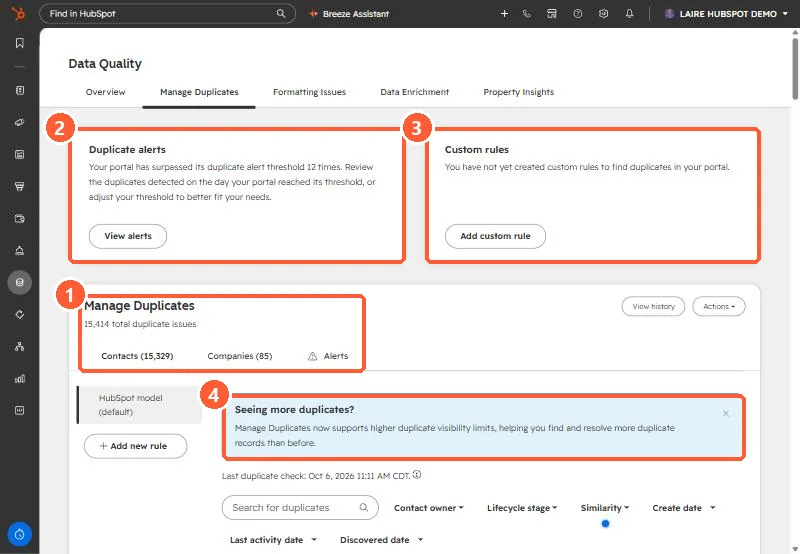Open the Data Management database sidebar icon
Image resolution: width=800 pixels, height=554 pixels.
click(19, 282)
